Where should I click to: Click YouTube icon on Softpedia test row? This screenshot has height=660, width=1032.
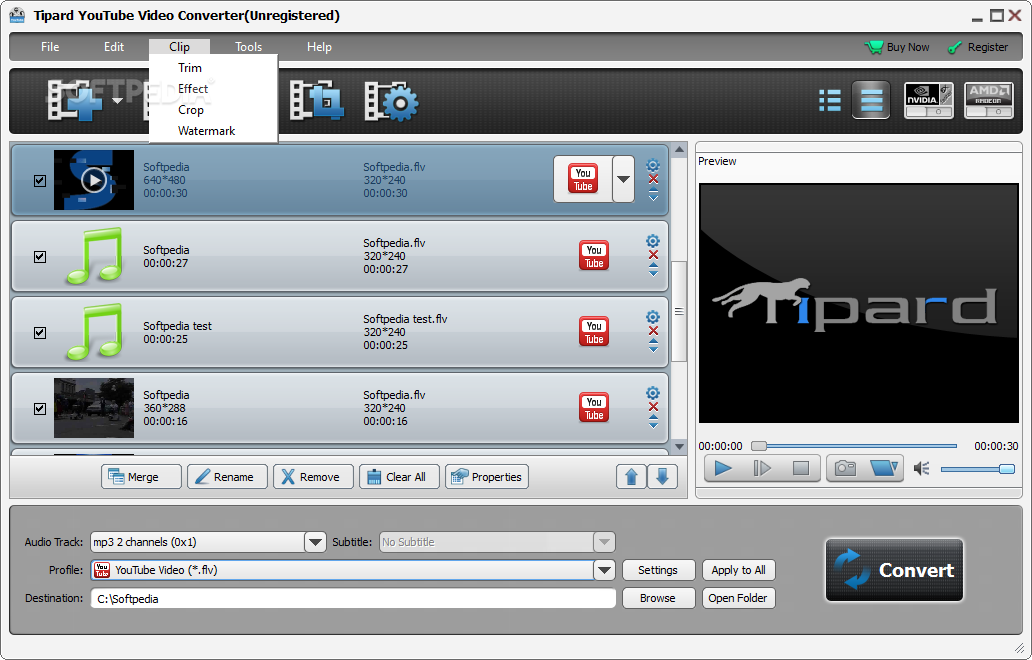click(x=594, y=332)
